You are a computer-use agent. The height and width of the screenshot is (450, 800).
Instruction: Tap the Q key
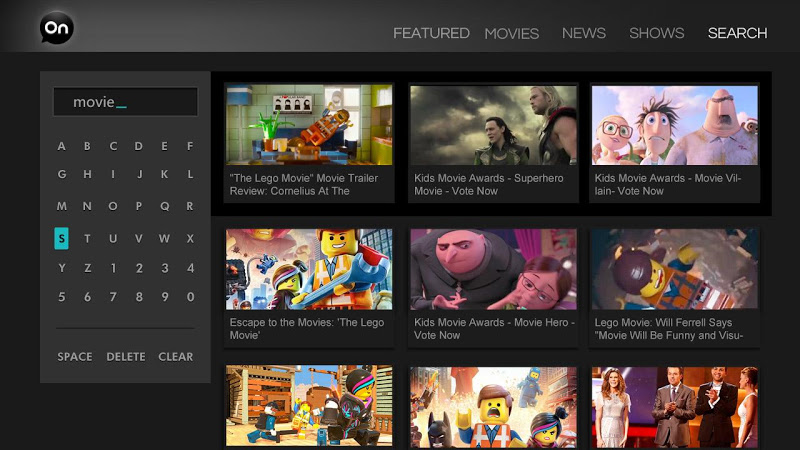tap(165, 207)
